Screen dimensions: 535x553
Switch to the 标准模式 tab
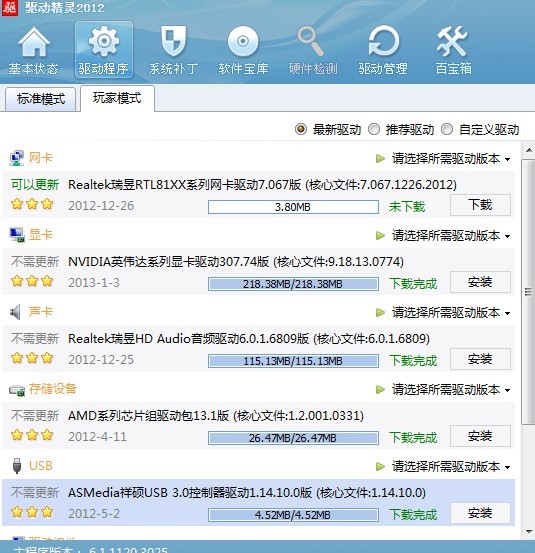[x=41, y=99]
